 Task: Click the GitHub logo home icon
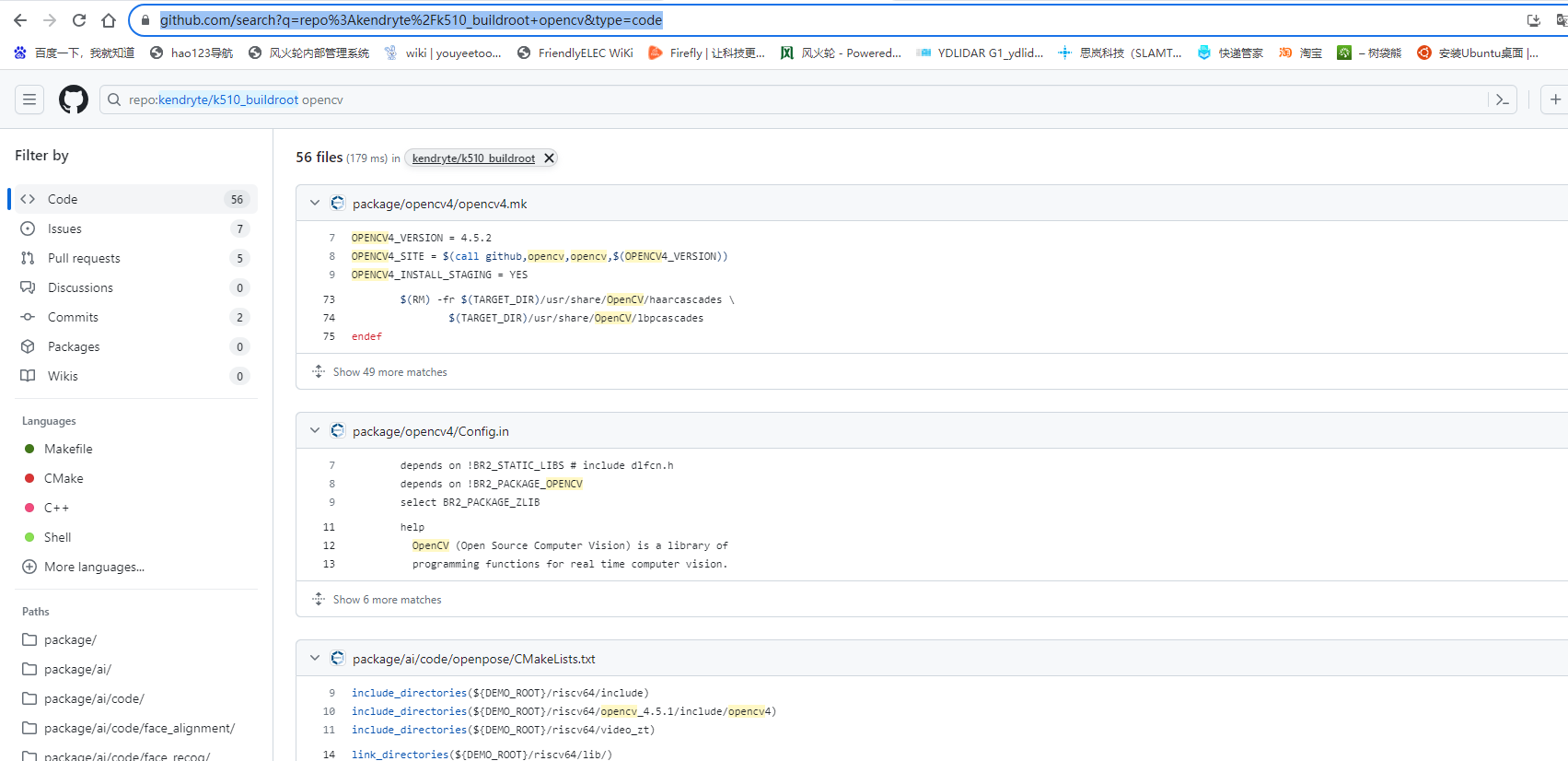(x=74, y=100)
